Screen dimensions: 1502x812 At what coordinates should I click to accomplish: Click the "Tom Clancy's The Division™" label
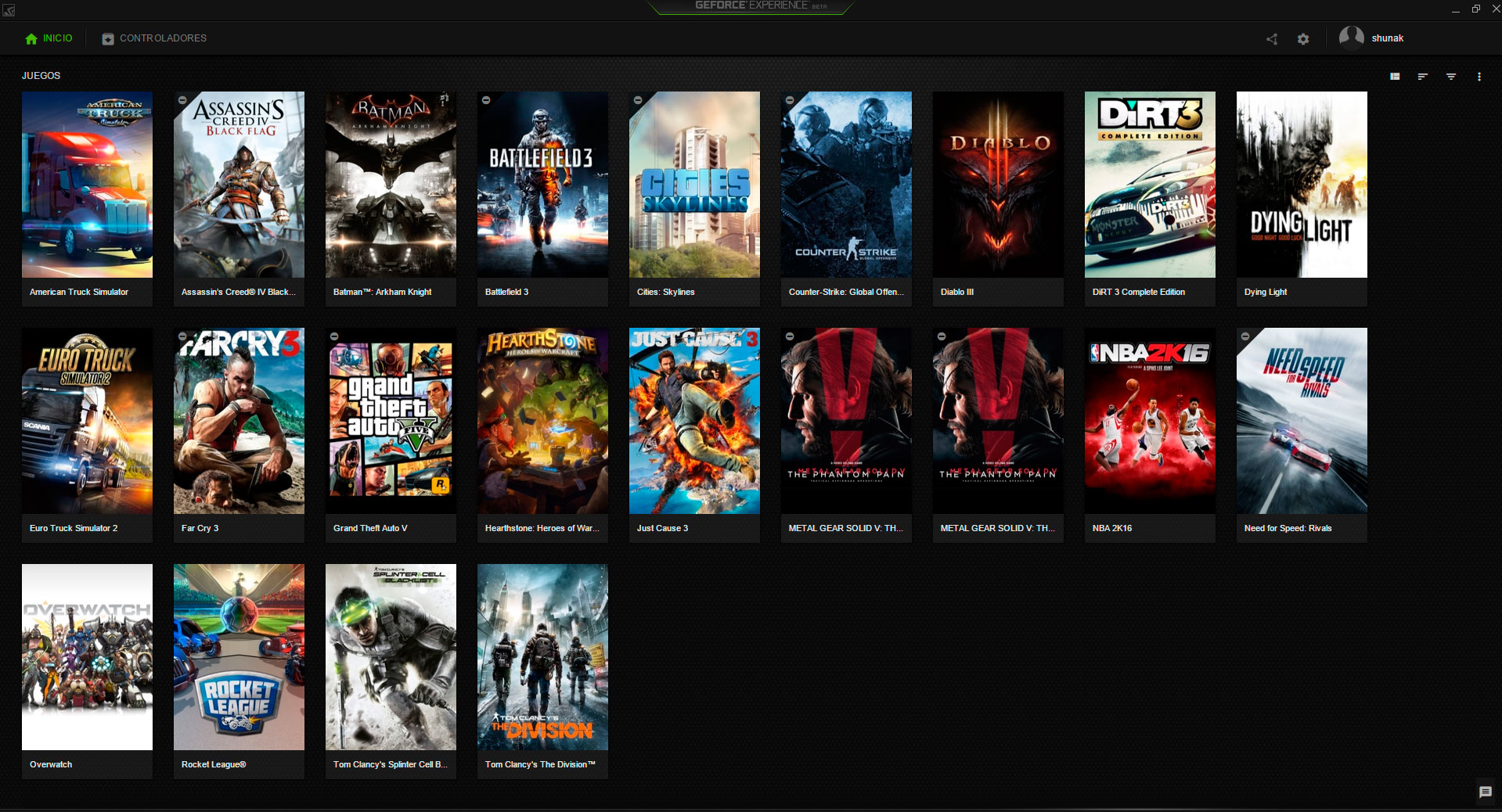pyautogui.click(x=540, y=764)
